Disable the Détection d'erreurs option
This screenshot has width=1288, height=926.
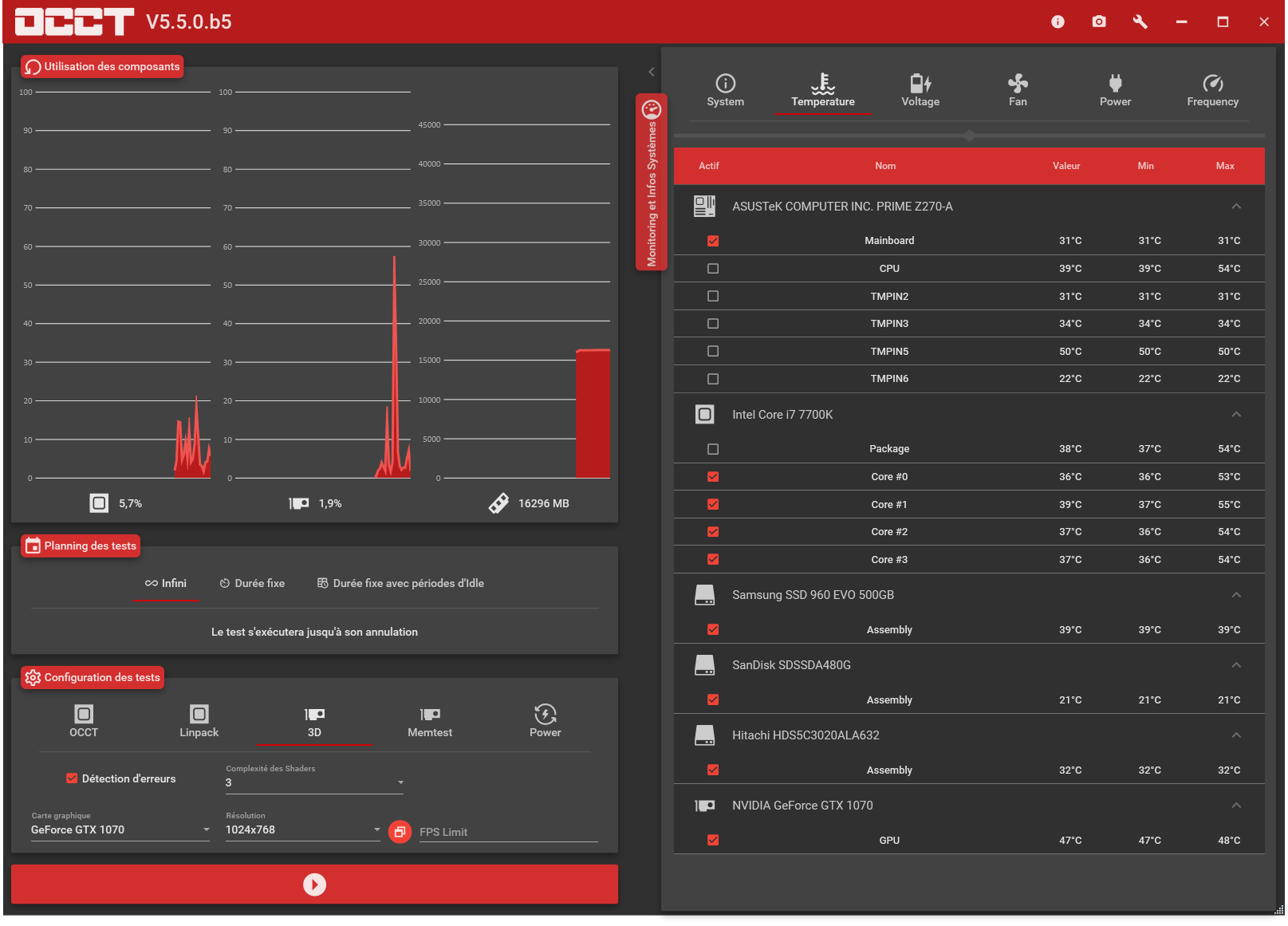point(71,778)
